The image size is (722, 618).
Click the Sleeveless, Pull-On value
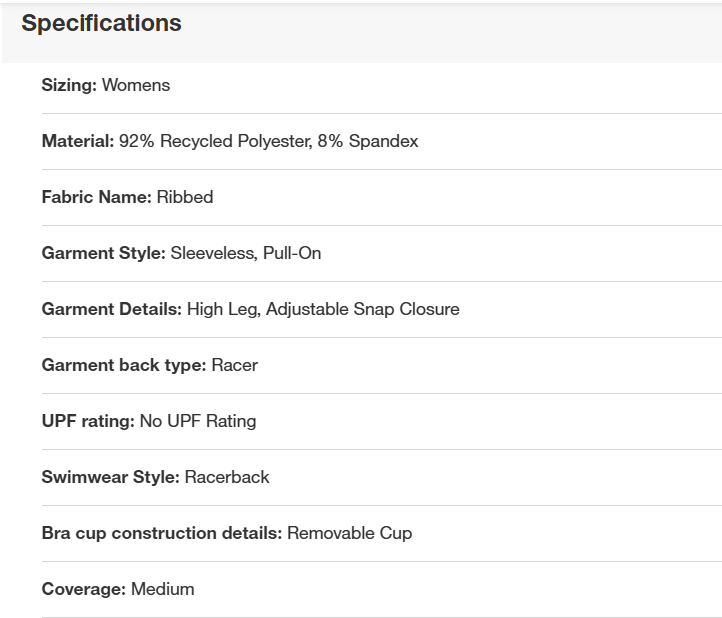click(x=246, y=253)
